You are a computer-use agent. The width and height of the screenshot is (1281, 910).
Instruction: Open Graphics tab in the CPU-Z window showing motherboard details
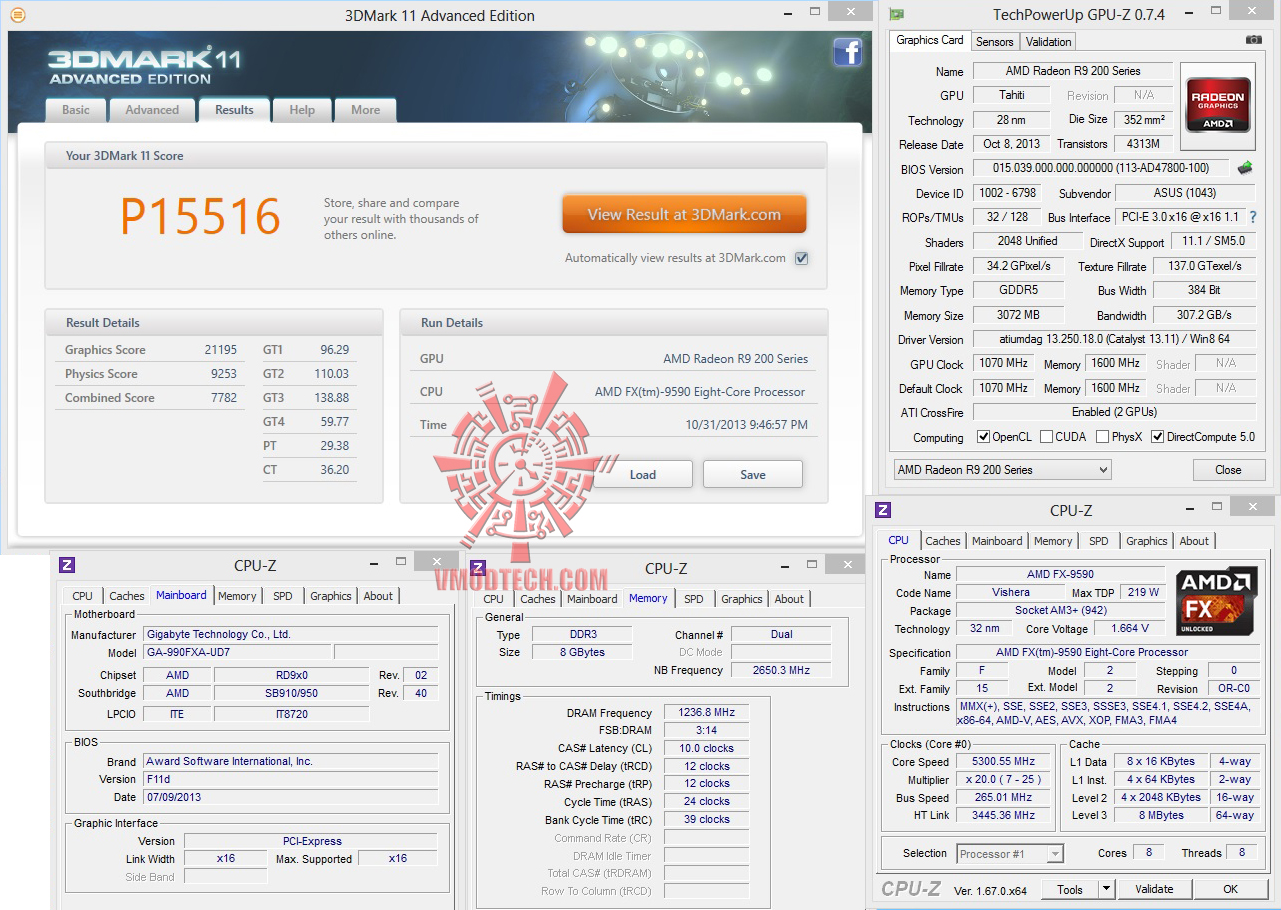point(331,596)
